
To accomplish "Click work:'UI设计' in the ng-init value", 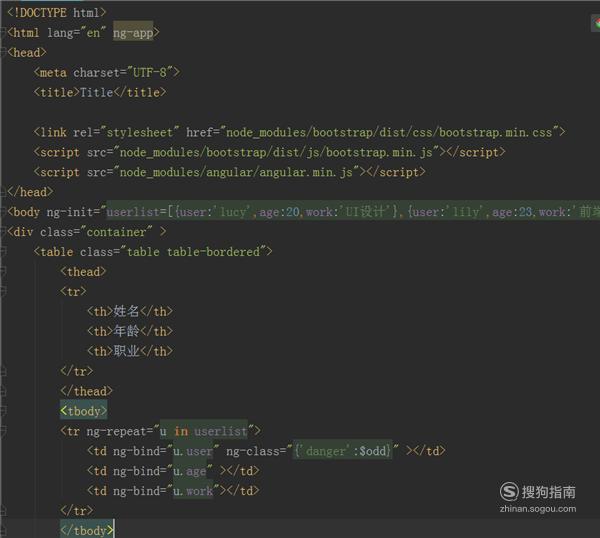I will (x=349, y=212).
